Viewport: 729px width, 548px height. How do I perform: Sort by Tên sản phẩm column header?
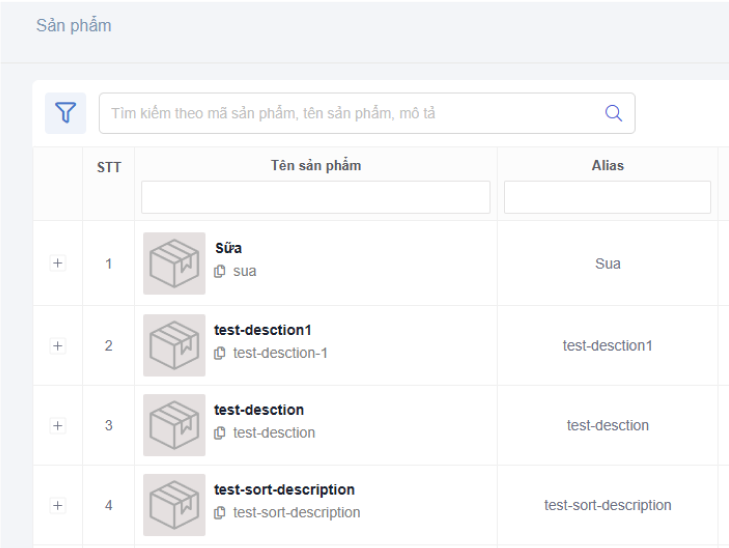click(315, 166)
